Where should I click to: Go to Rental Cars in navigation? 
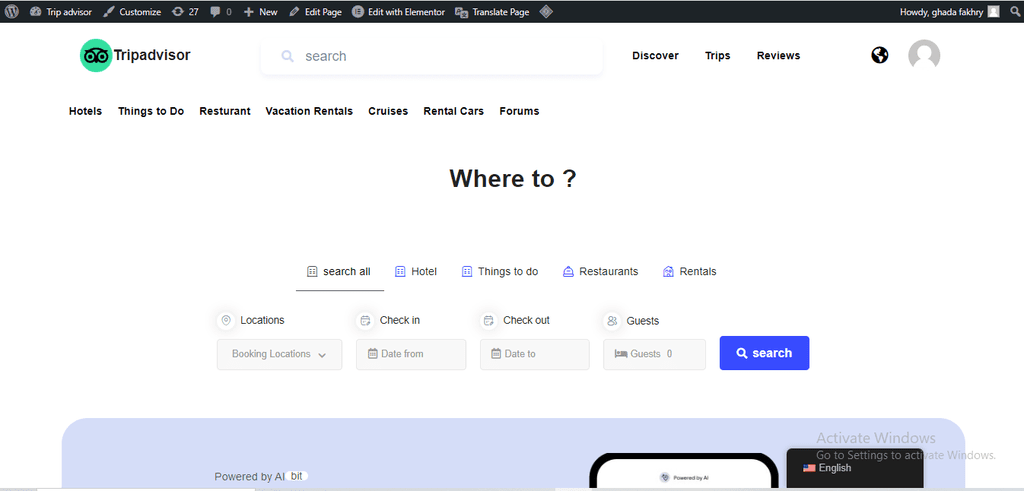coord(453,111)
